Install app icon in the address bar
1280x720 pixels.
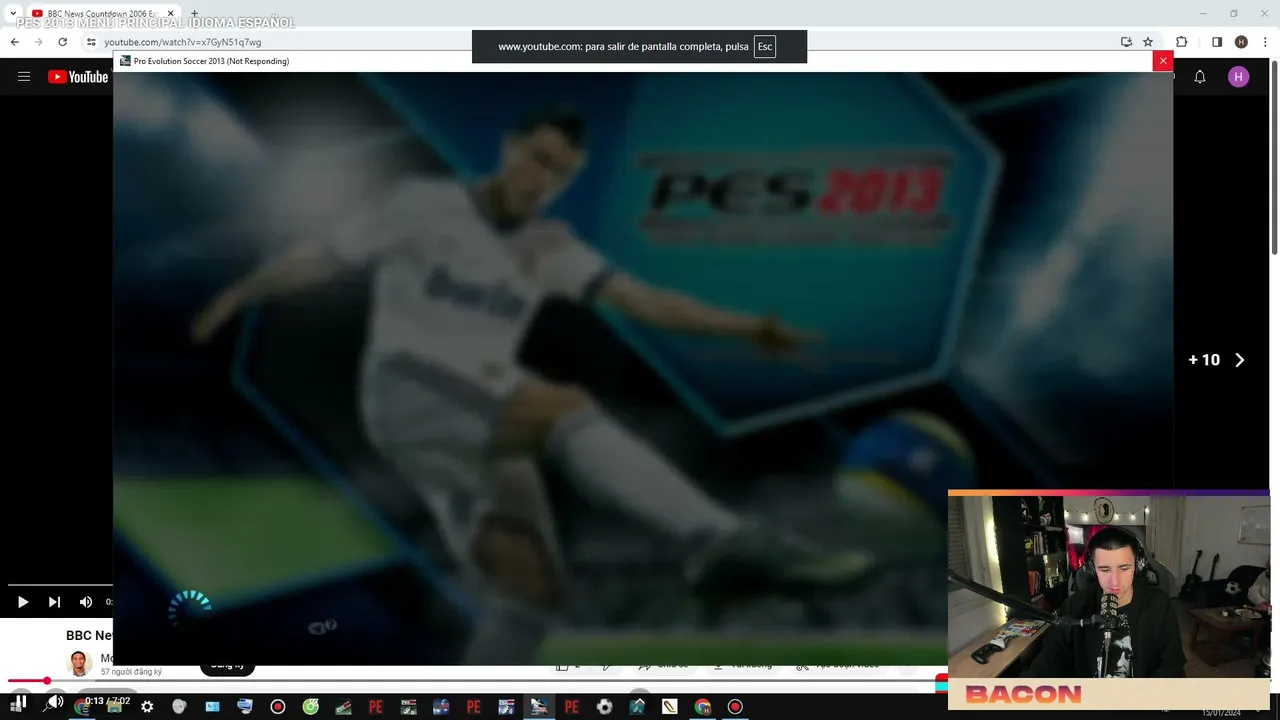(x=1126, y=42)
